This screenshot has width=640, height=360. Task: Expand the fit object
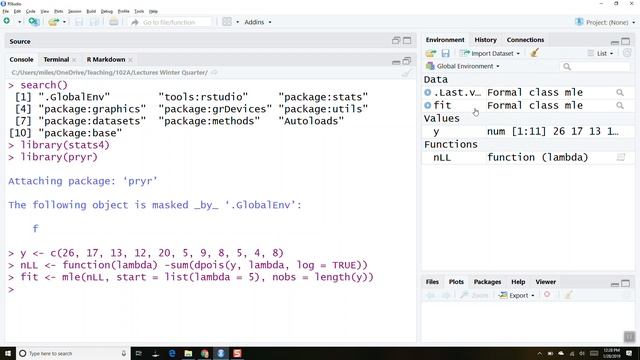(428, 105)
